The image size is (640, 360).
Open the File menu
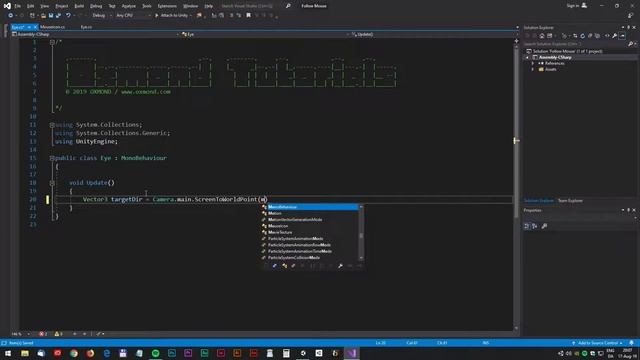pyautogui.click(x=18, y=6)
